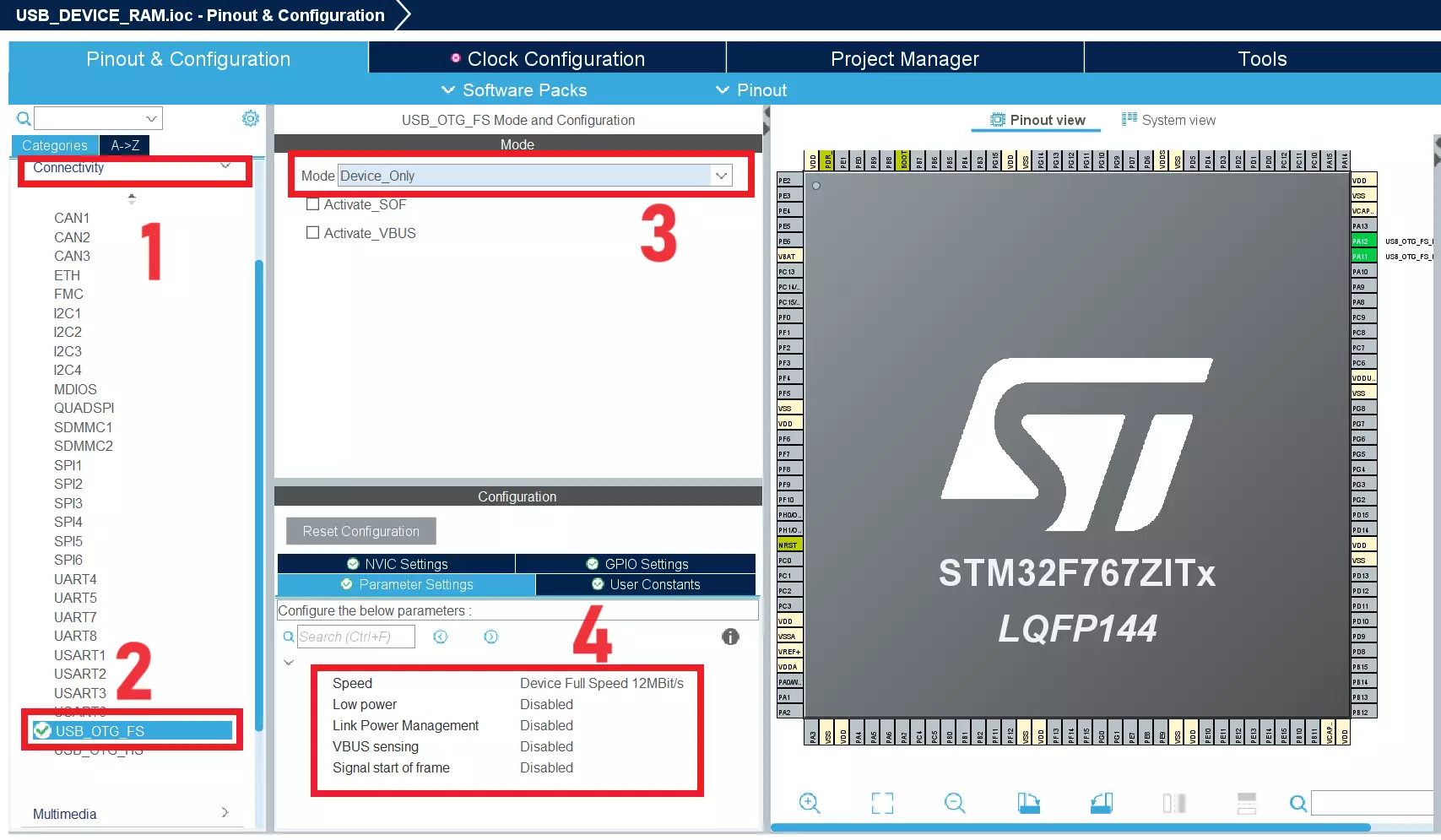Click the parameter search magnifier icon
Image resolution: width=1441 pixels, height=840 pixels.
click(289, 637)
